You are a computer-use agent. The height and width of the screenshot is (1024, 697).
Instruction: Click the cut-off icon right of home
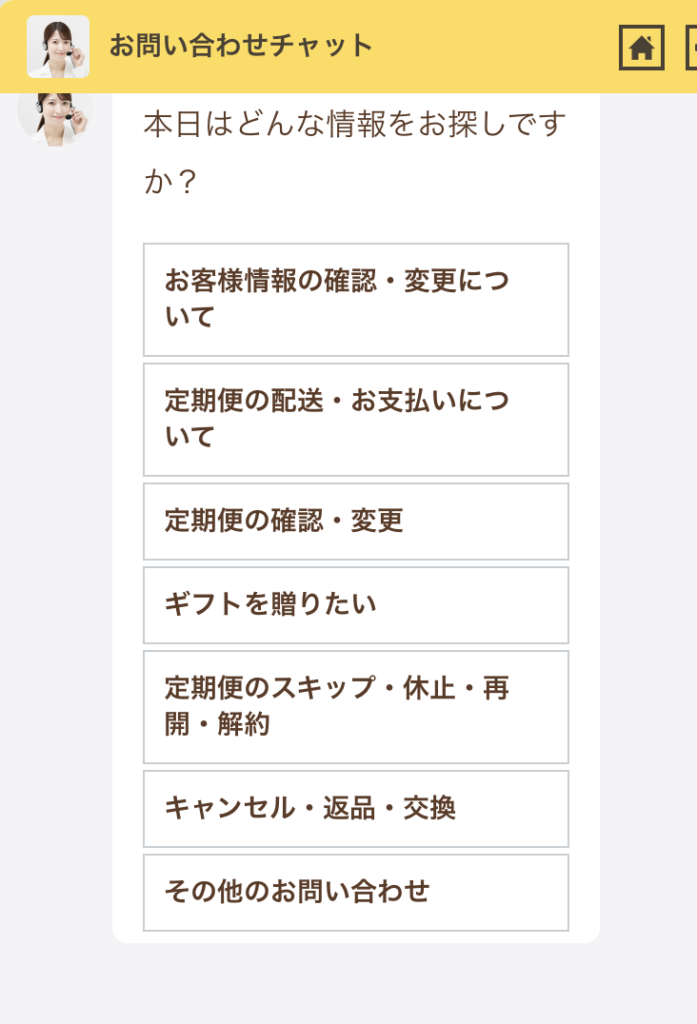(x=691, y=47)
